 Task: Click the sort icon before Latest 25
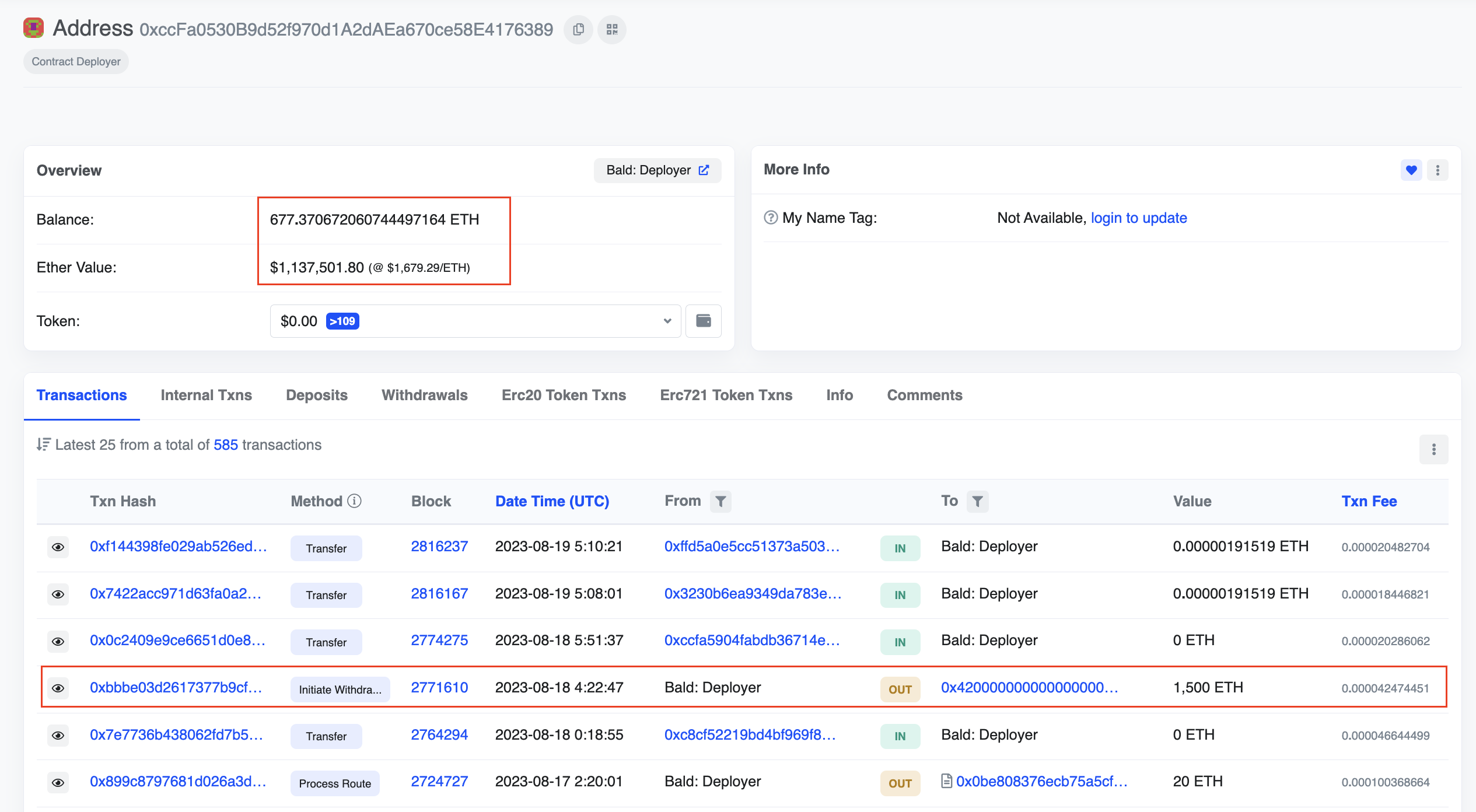point(44,444)
